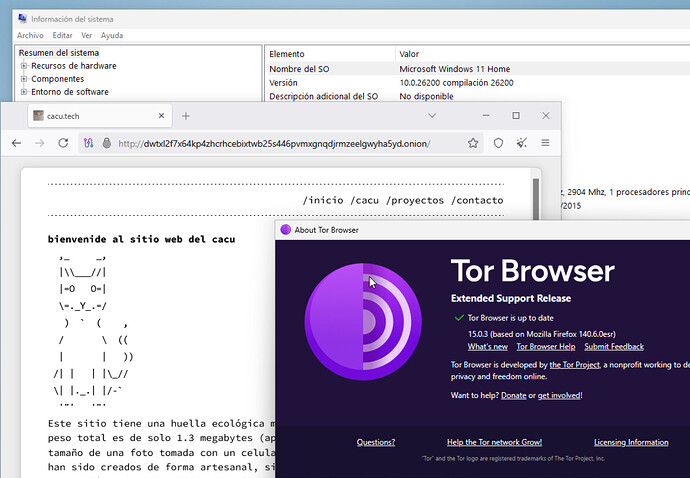Click the bienvenide al sitio web heading
Viewport: 690px width, 478px height.
pos(141,239)
